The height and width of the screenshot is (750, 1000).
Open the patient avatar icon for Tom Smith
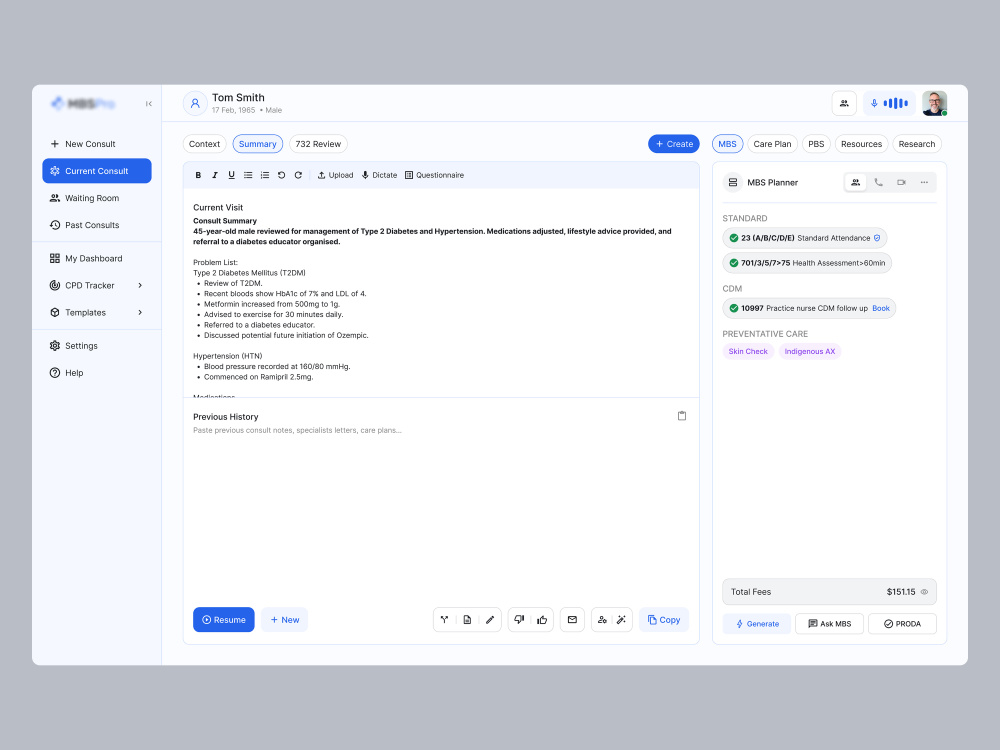pos(195,103)
